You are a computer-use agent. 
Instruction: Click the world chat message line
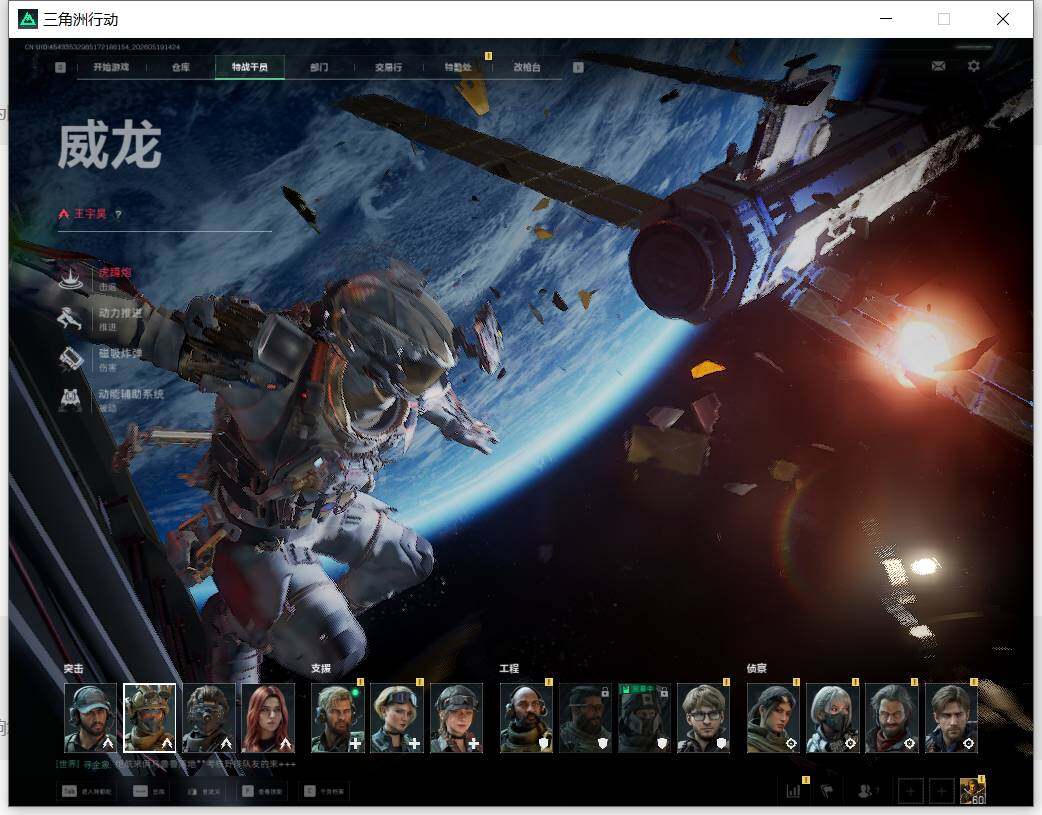(x=176, y=764)
